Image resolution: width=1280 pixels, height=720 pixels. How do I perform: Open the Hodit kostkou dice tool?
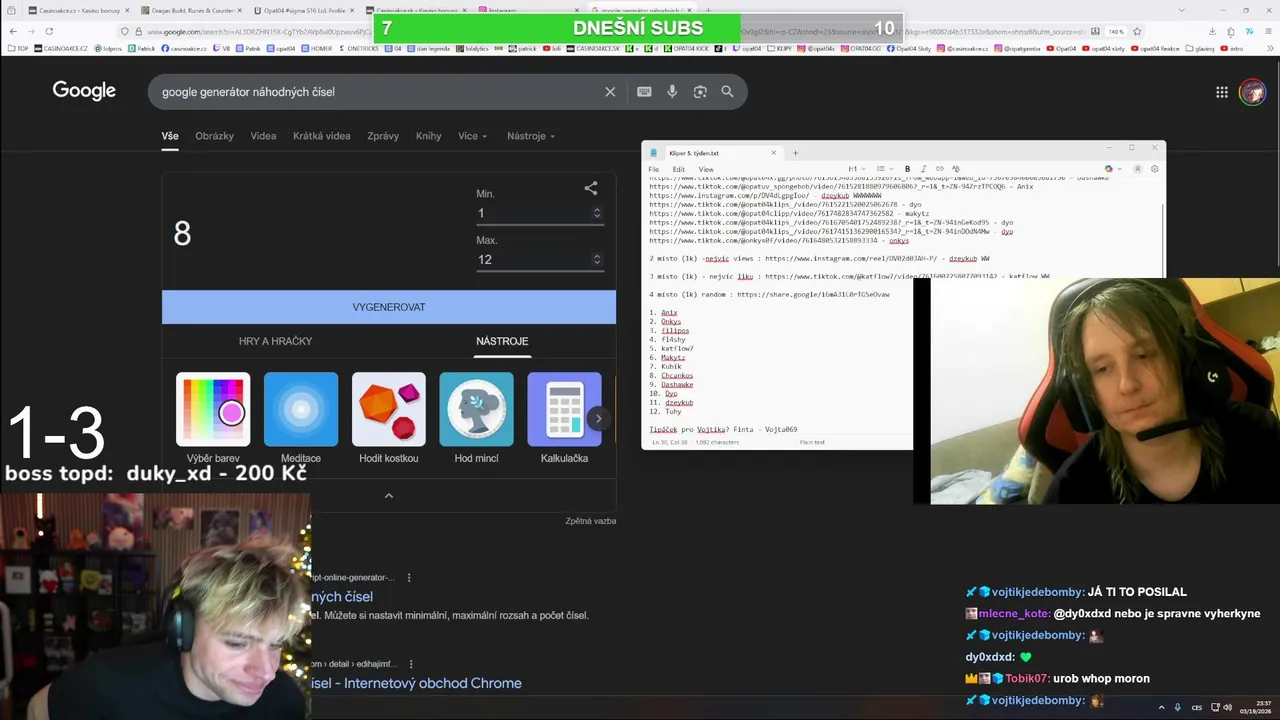pyautogui.click(x=389, y=418)
